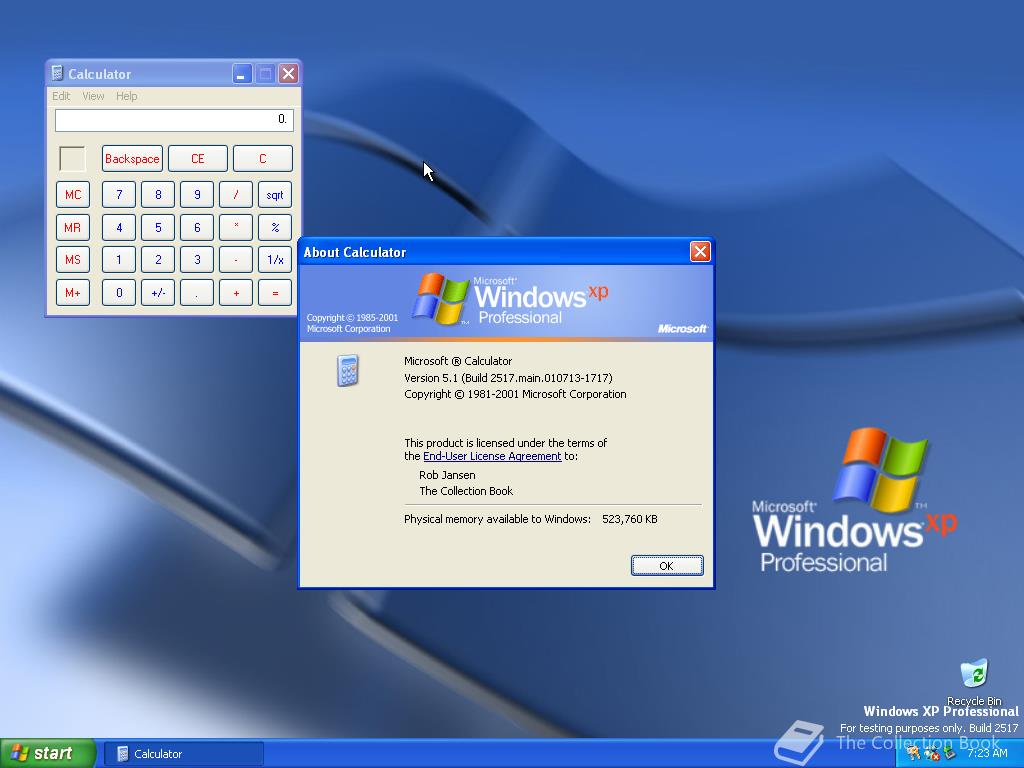Screen dimensions: 1024x768
Task: Click the Backspace button
Action: (132, 159)
